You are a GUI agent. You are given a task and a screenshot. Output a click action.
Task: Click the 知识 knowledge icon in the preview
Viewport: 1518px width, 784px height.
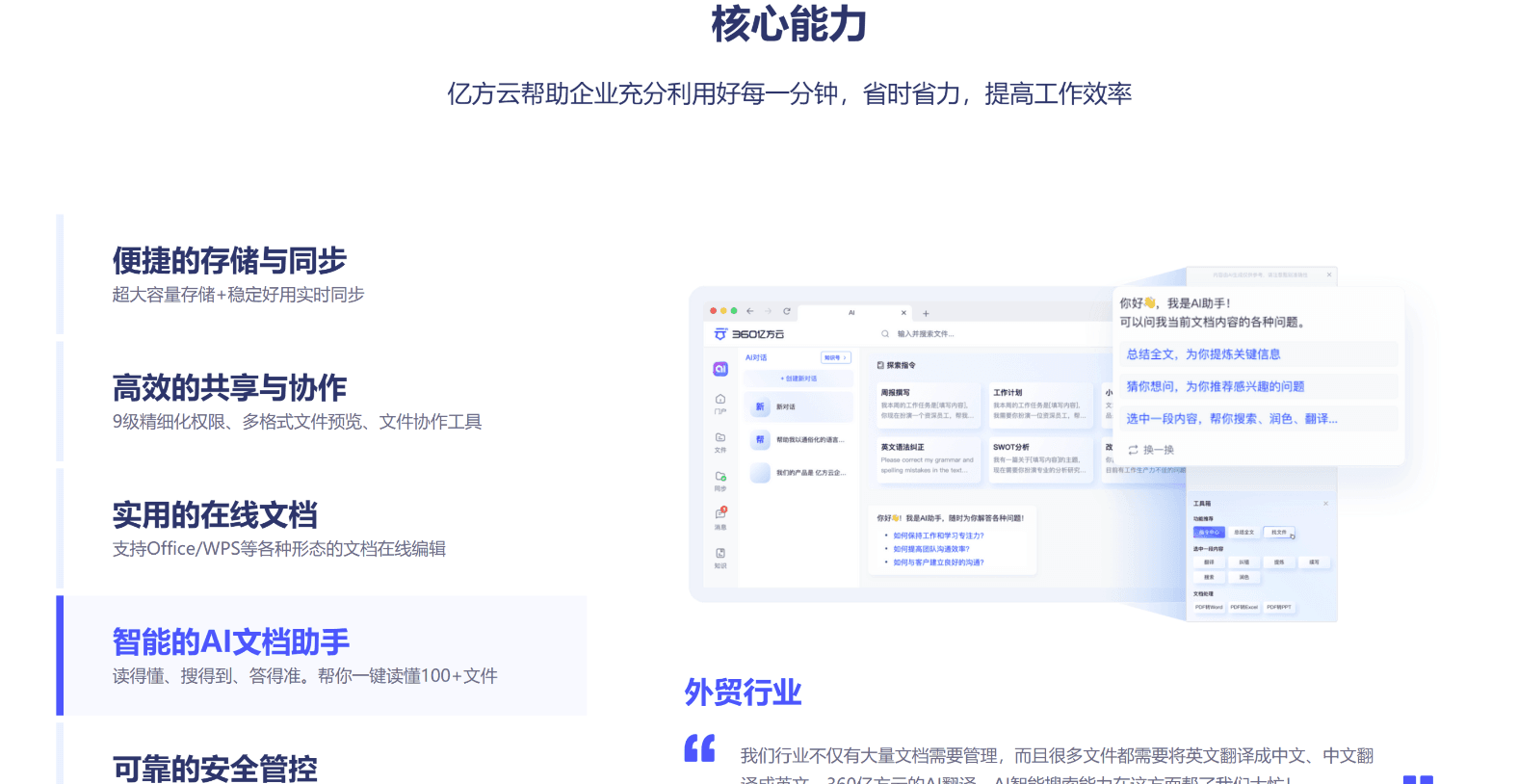tap(720, 558)
